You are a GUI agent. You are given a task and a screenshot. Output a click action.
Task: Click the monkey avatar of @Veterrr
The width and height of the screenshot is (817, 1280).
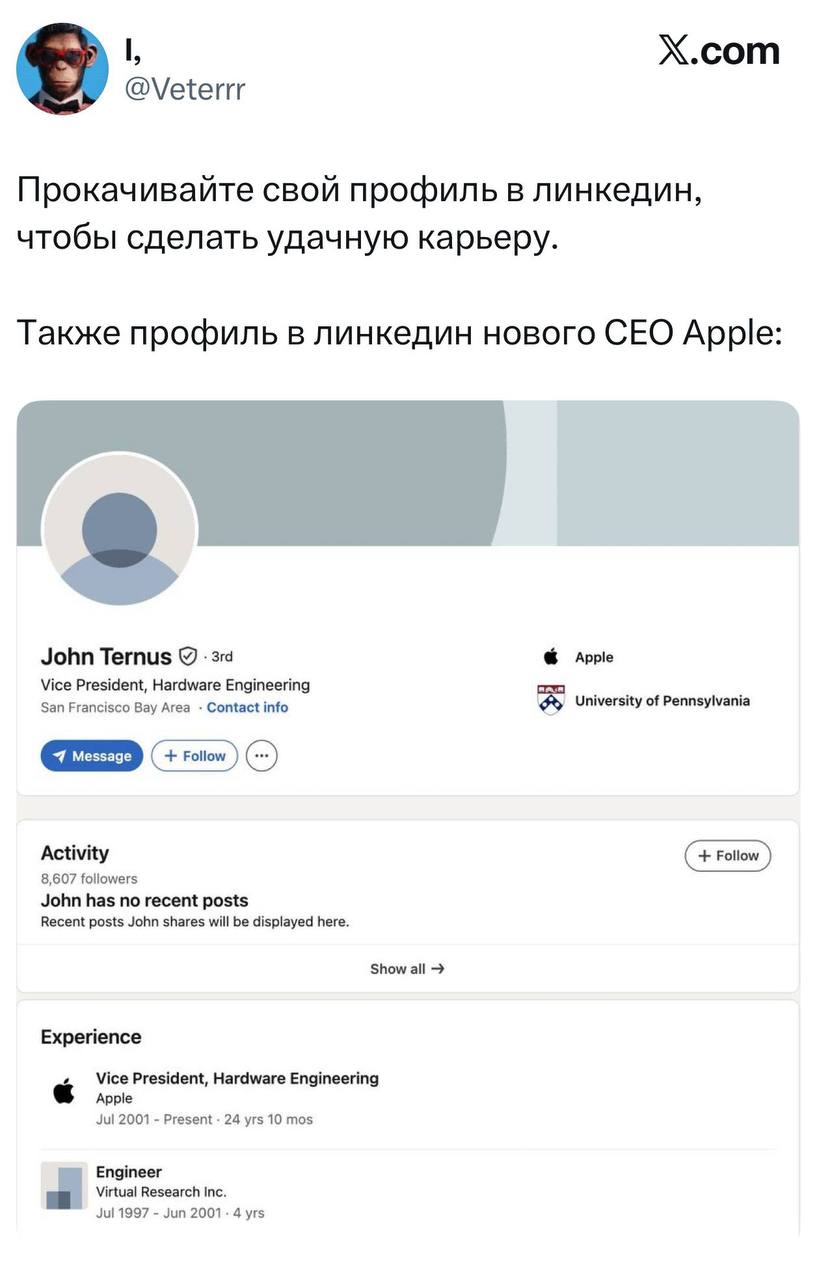(62, 68)
